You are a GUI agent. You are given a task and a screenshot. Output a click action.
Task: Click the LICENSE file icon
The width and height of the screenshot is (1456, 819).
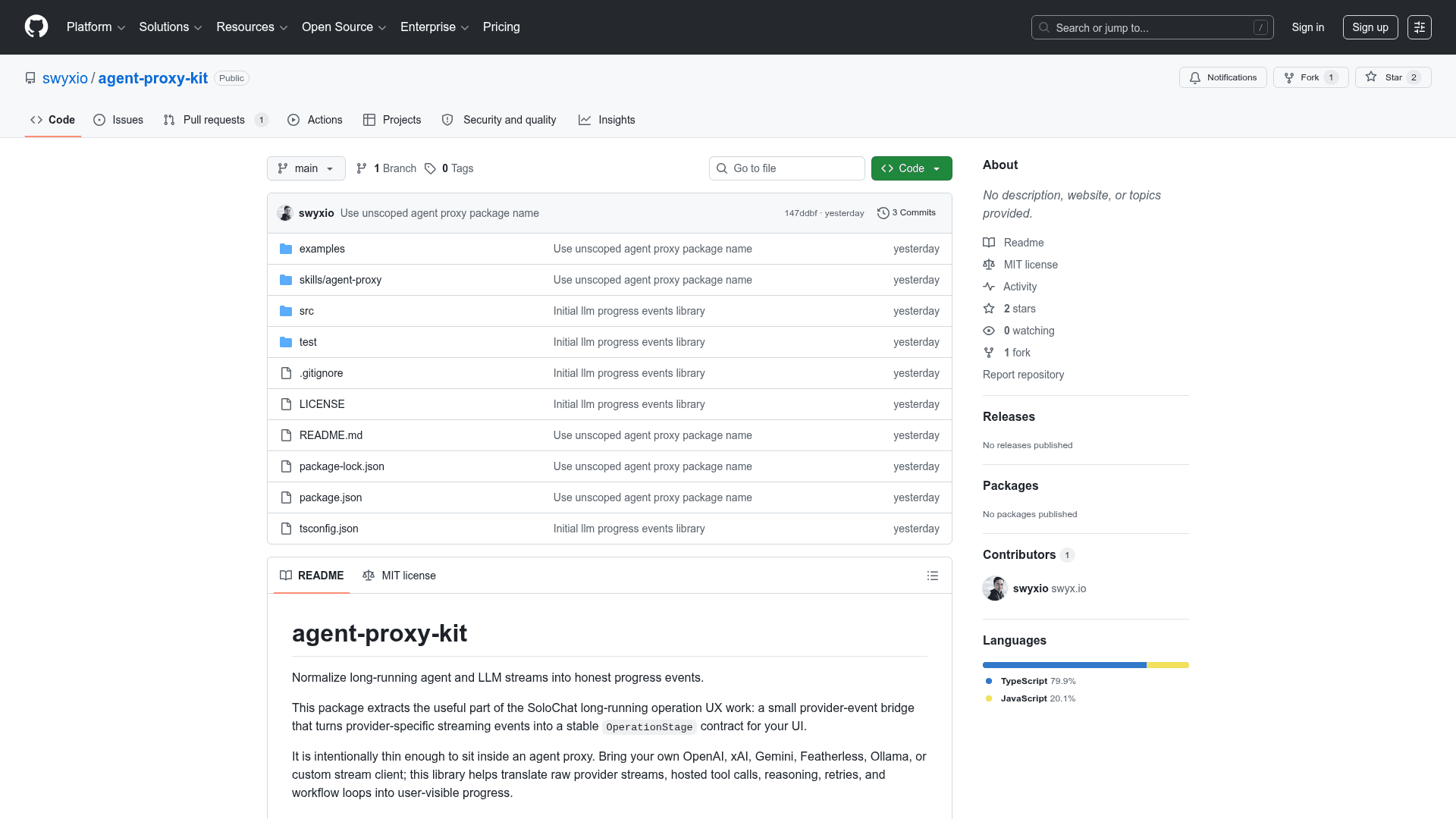coord(286,404)
